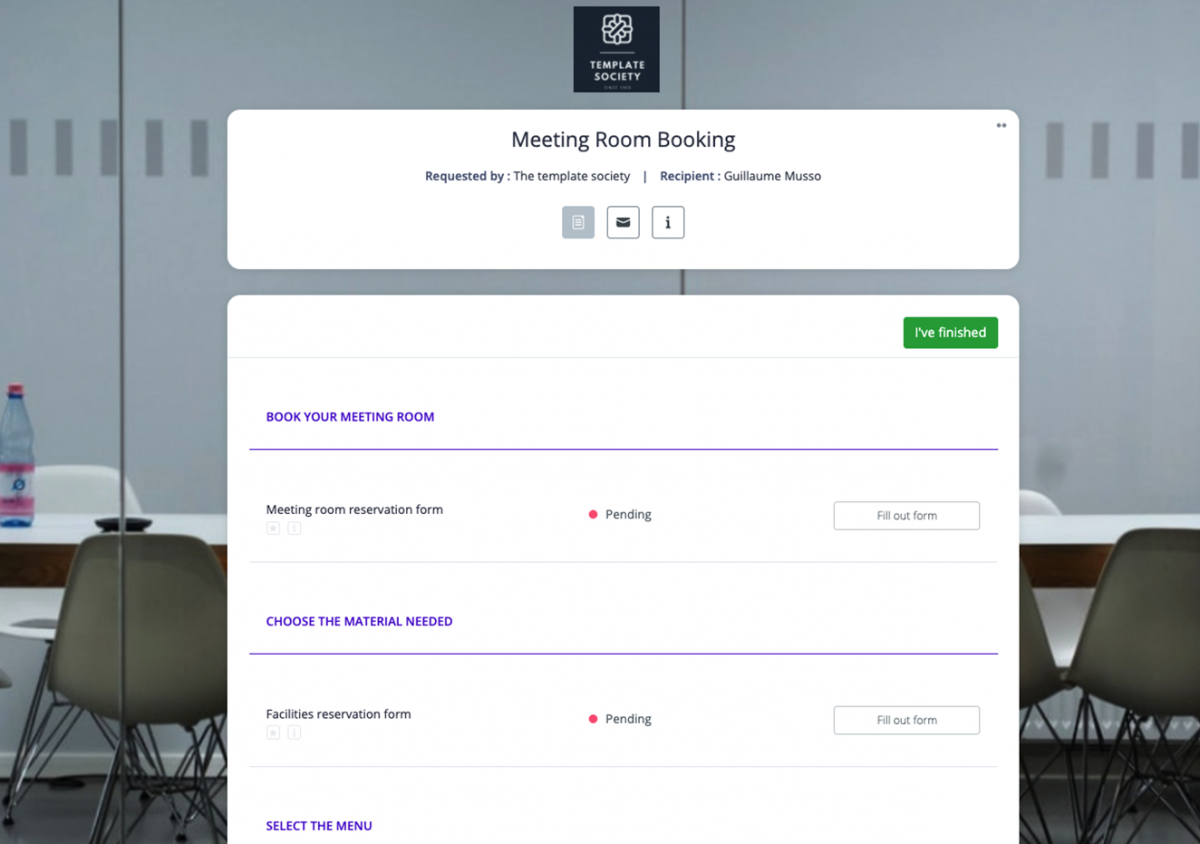Click the Pending status dot for meeting room form
The image size is (1200, 844).
tap(592, 514)
